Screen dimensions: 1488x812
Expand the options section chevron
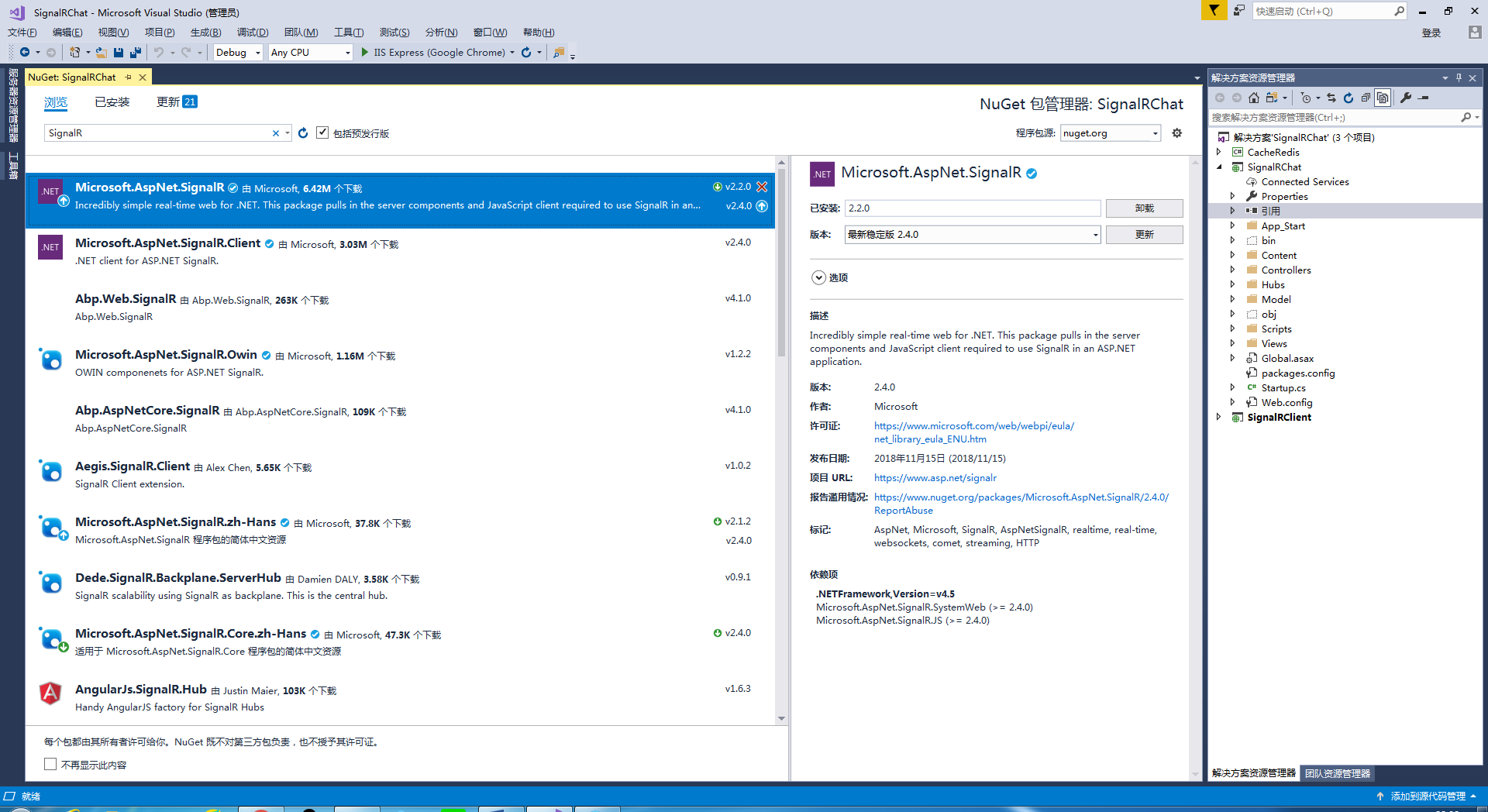point(818,277)
